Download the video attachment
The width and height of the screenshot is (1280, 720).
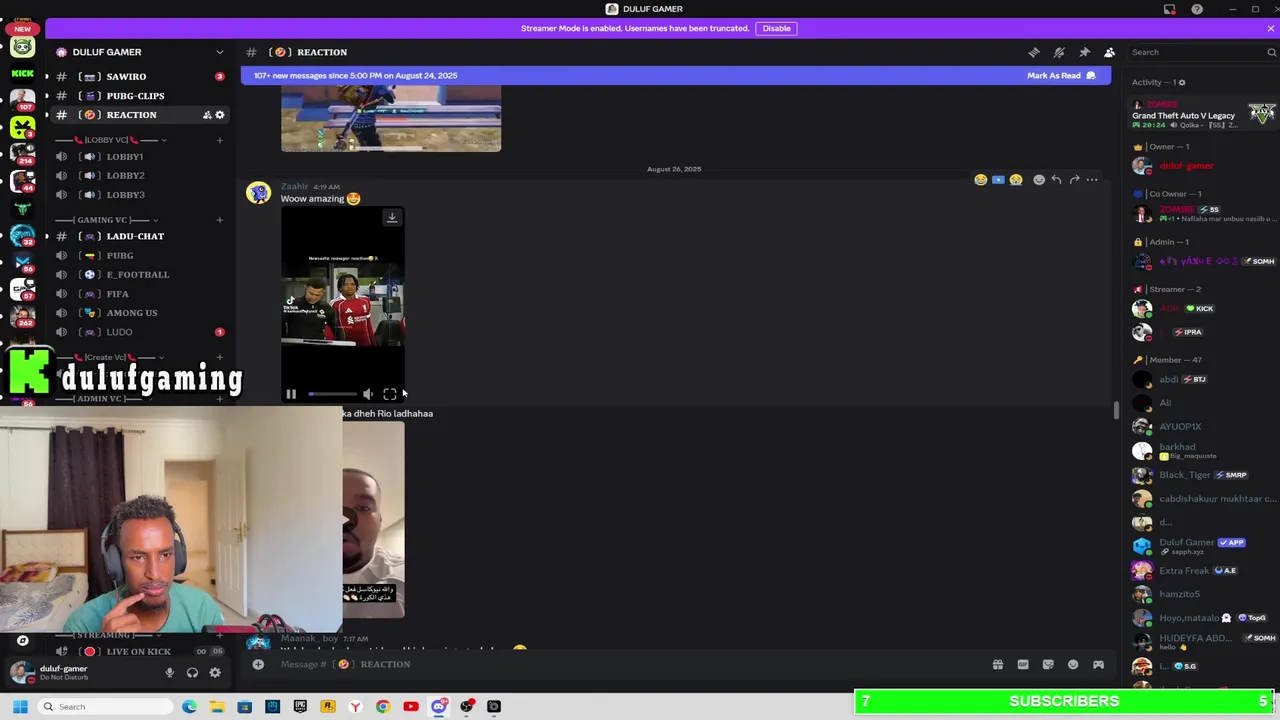pos(392,218)
